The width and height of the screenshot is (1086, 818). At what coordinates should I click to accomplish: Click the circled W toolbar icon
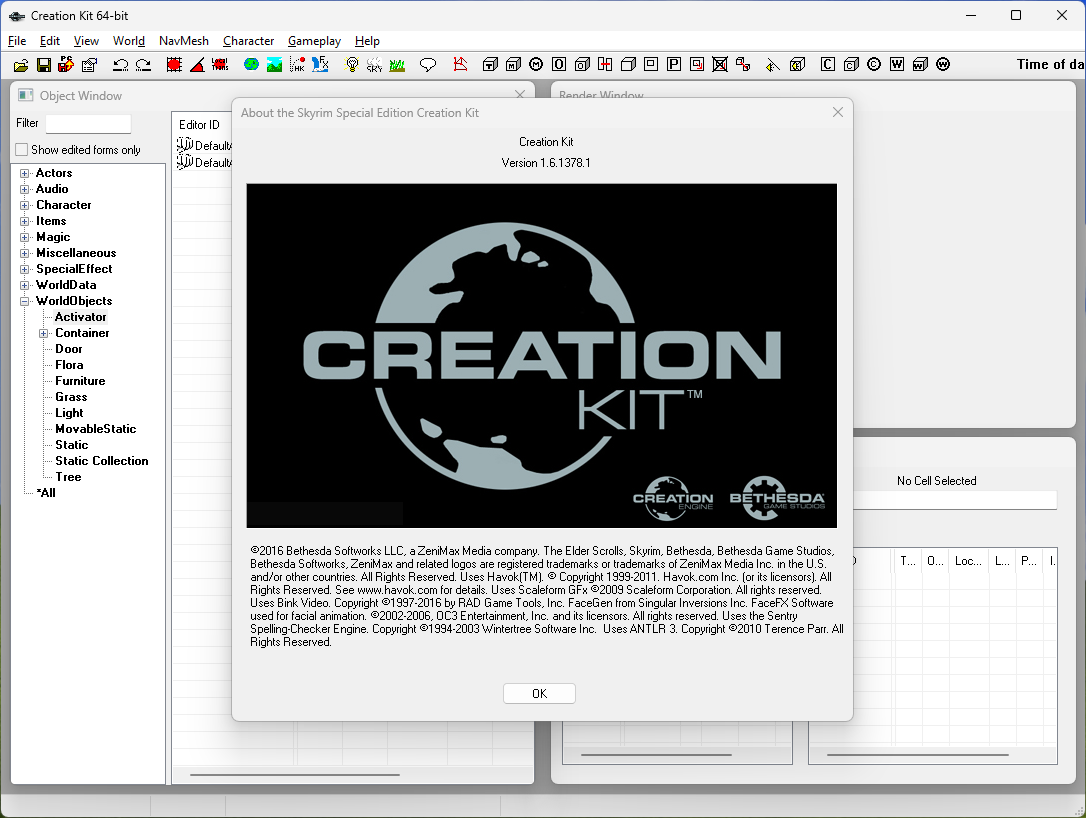pyautogui.click(x=943, y=64)
